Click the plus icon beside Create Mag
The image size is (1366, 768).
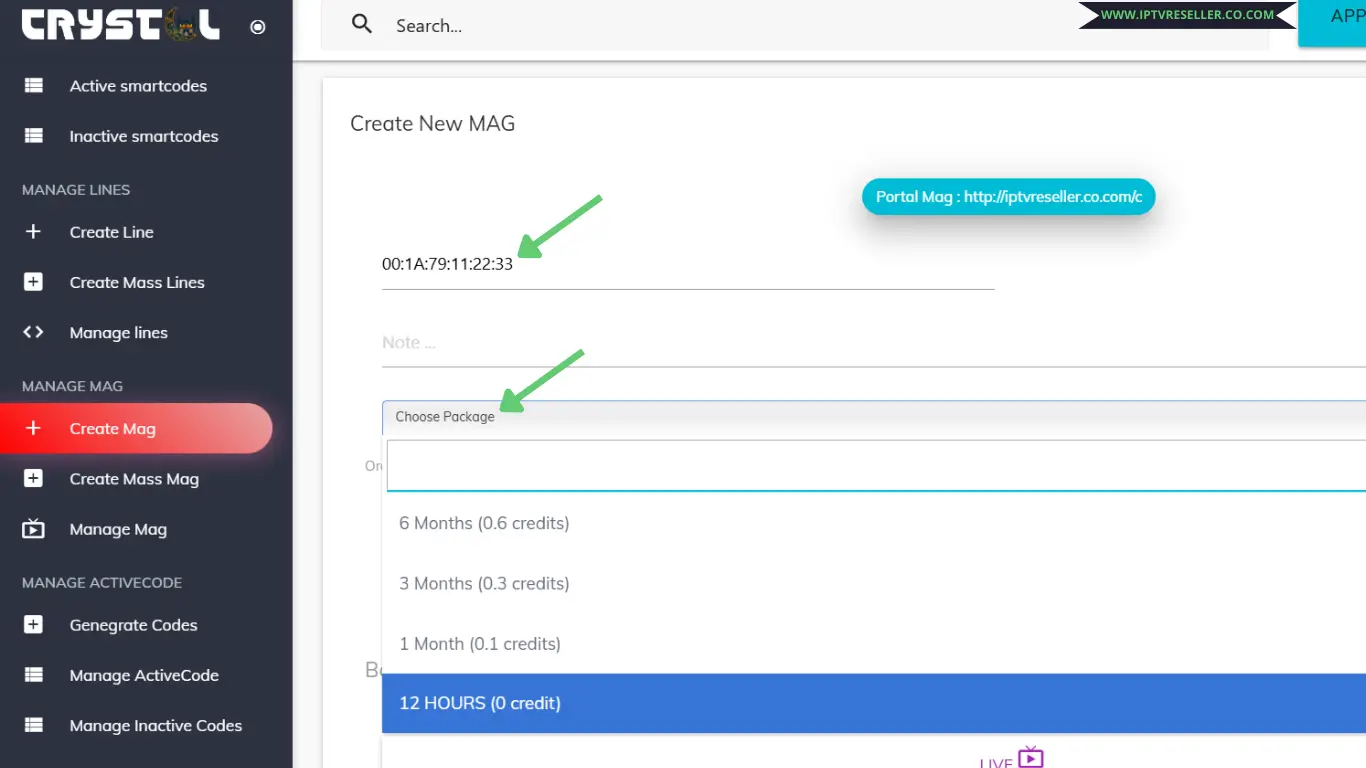tap(32, 428)
